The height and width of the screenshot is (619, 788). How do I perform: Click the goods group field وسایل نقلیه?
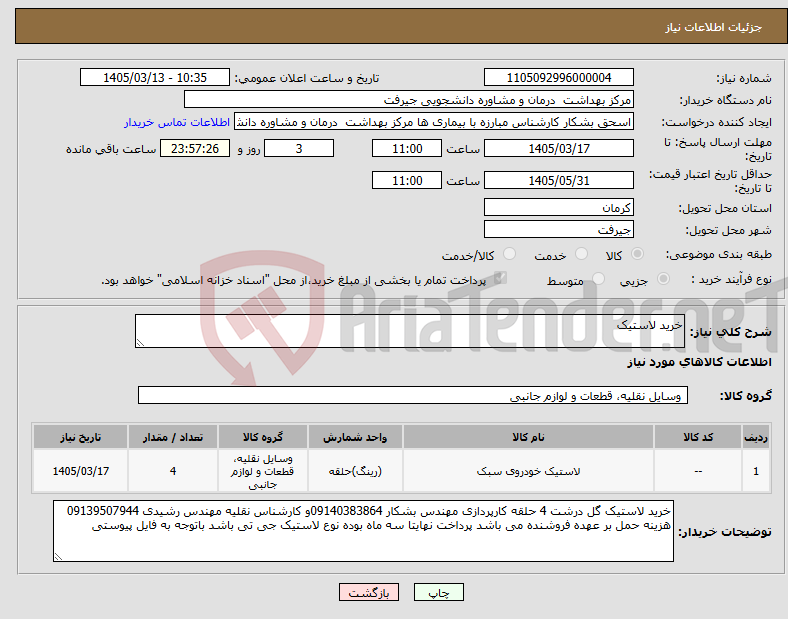tap(413, 395)
